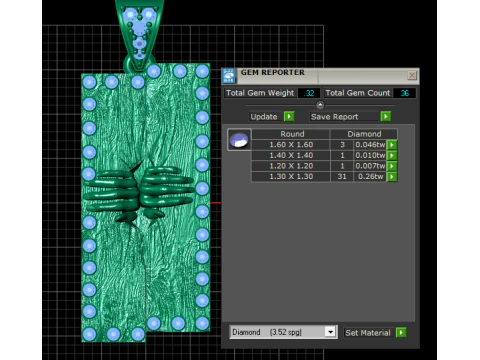Click the Set Material button
This screenshot has height=360, width=480.
(x=368, y=333)
